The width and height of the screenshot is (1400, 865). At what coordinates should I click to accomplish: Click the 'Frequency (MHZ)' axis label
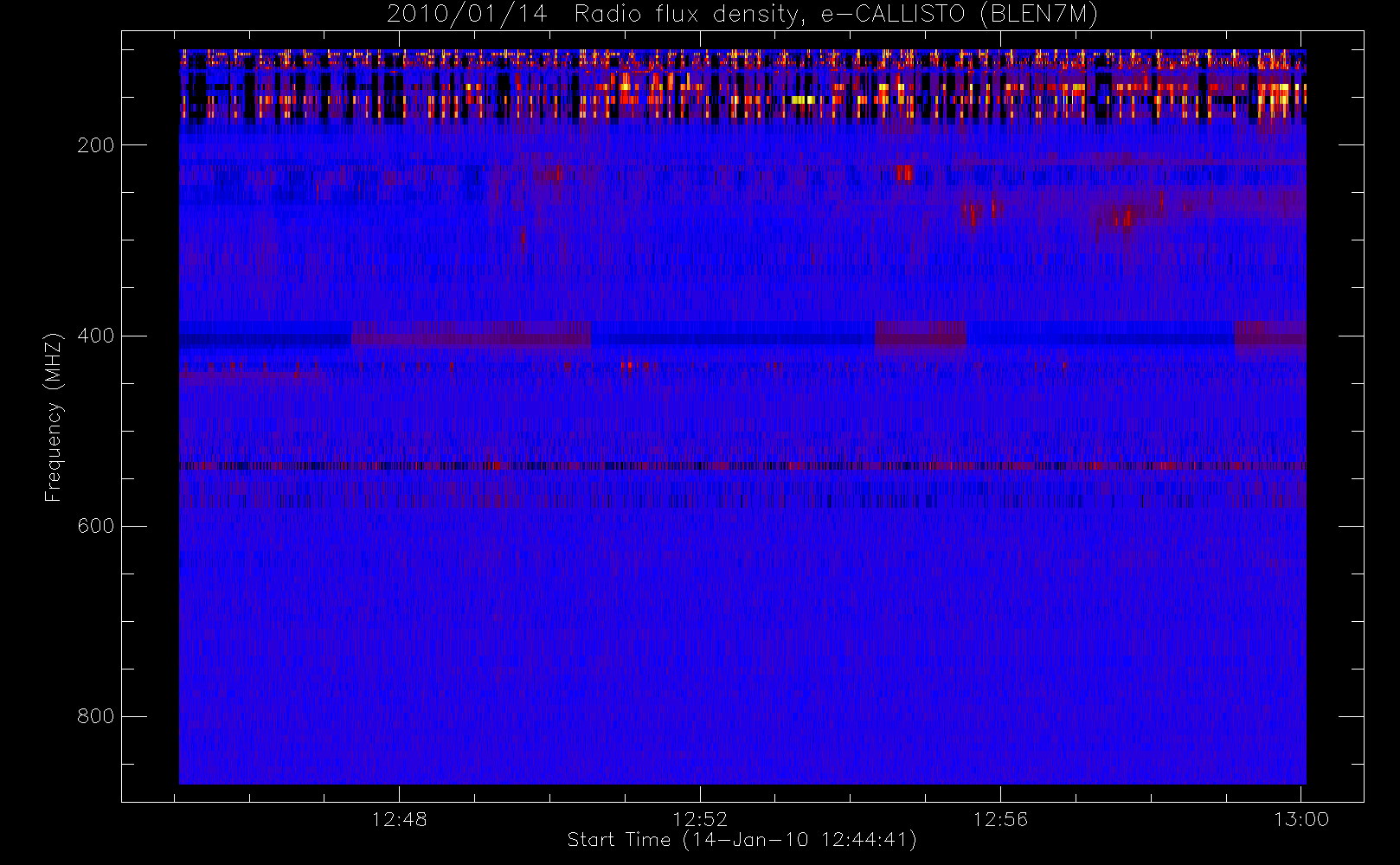[54, 417]
